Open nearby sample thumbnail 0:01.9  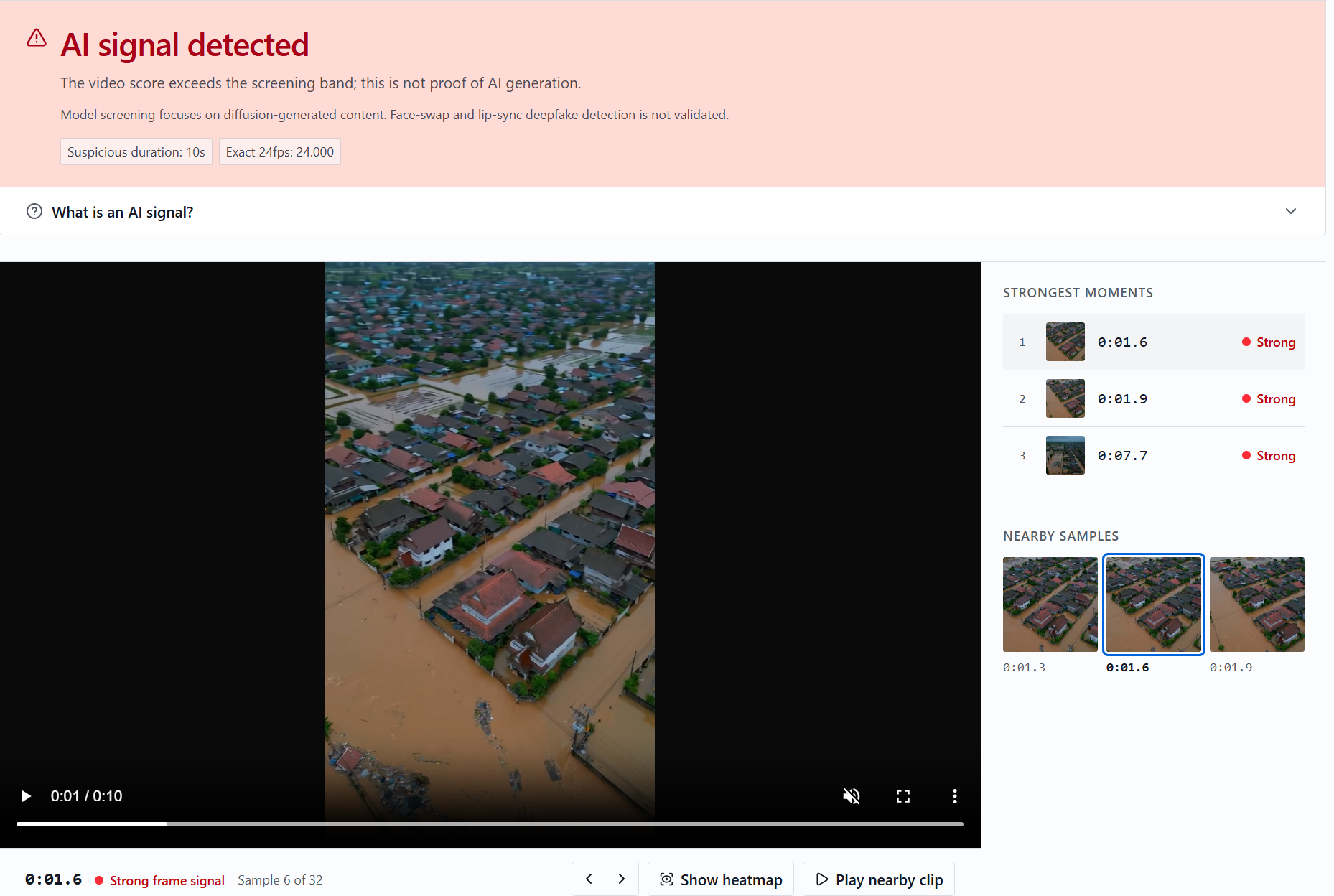[1257, 605]
